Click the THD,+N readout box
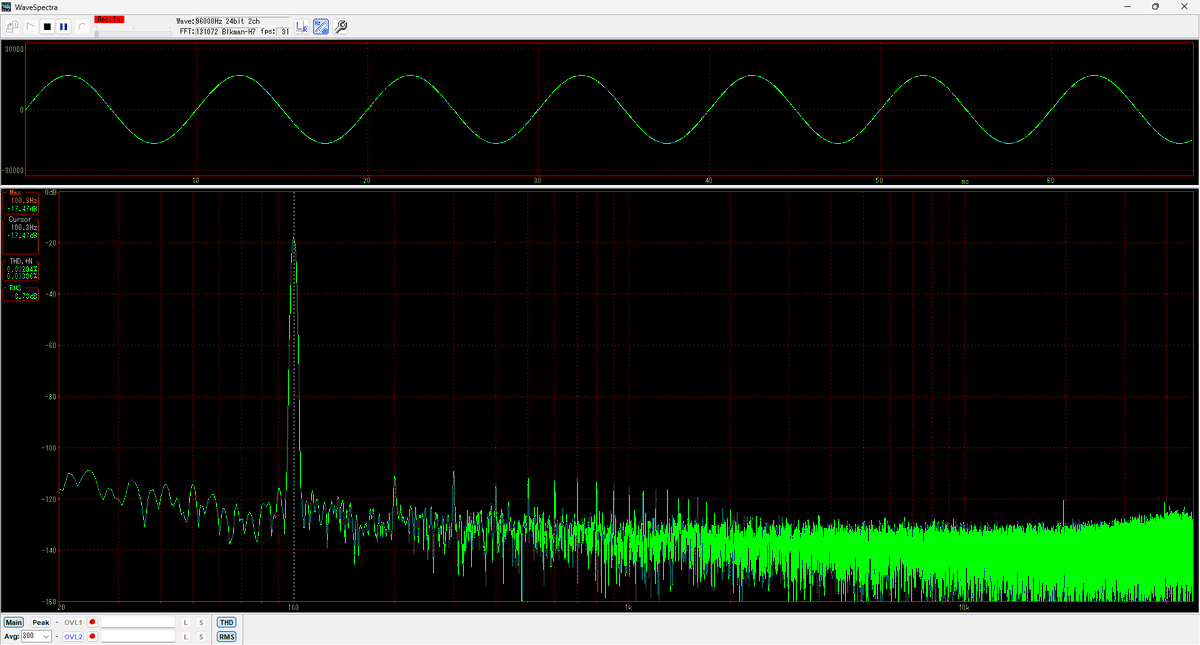The image size is (1200, 645). pos(21,268)
